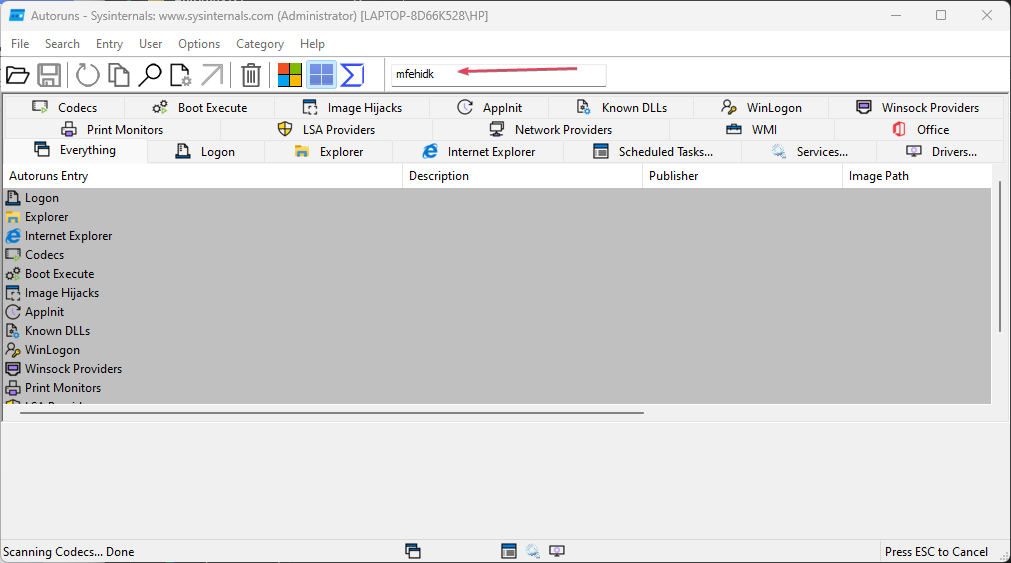The width and height of the screenshot is (1011, 563).
Task: Click the Copy toolbar icon
Action: [x=119, y=75]
